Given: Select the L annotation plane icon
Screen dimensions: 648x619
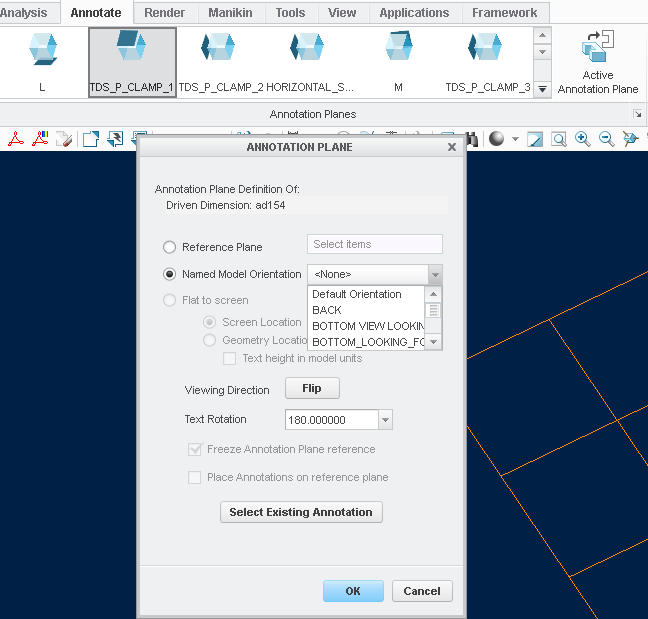Looking at the screenshot, I should click(x=42, y=61).
